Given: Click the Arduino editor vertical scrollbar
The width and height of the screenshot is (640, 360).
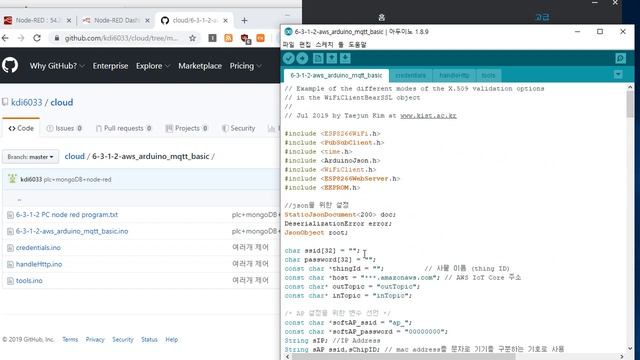Looking at the screenshot, I should click(x=630, y=104).
